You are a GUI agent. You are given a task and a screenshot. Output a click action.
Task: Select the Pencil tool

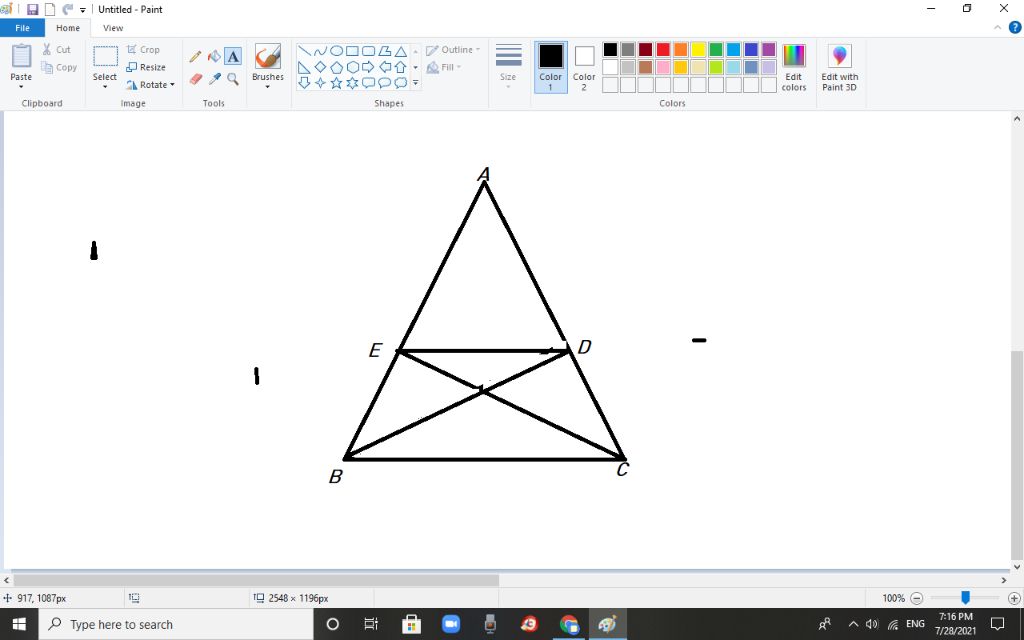pos(196,57)
